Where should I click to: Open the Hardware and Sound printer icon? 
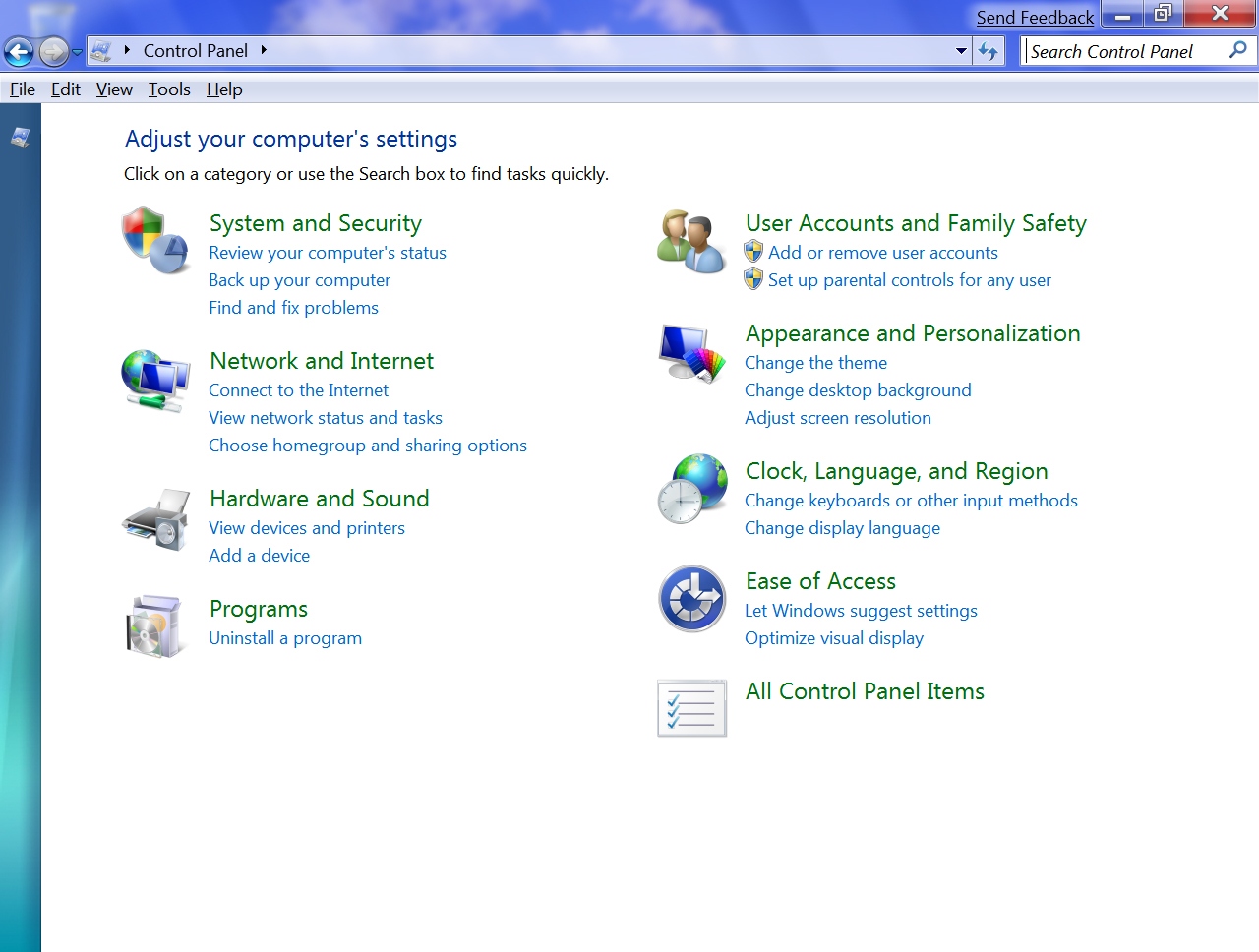pos(155,519)
